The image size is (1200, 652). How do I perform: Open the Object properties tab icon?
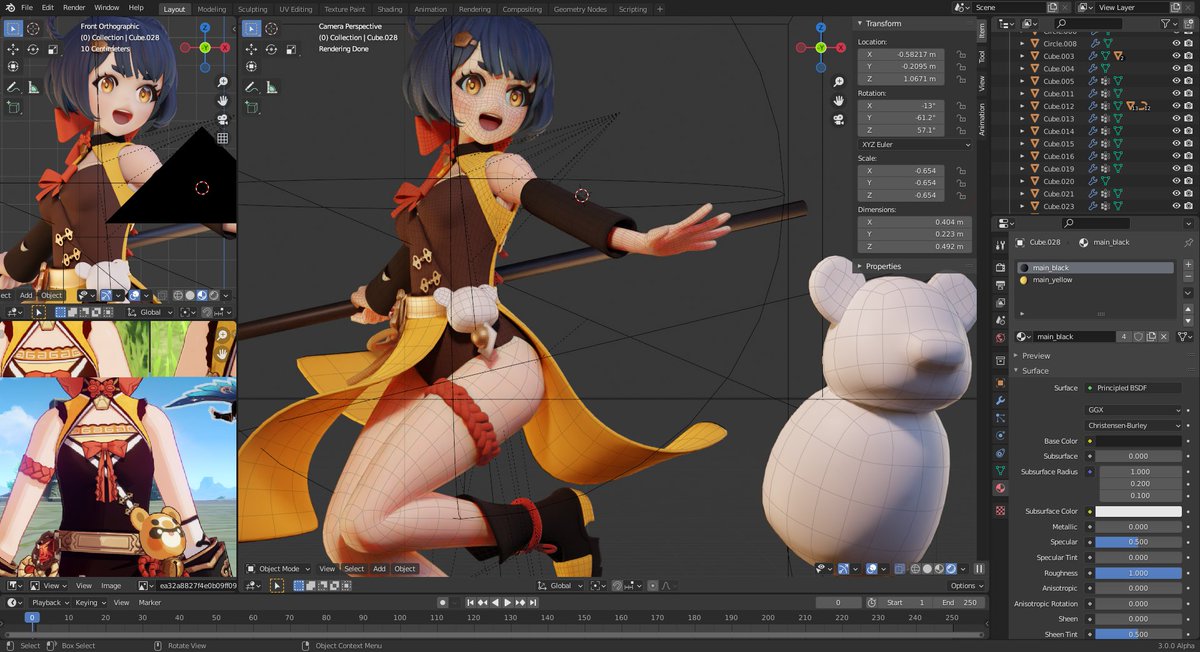point(1000,382)
